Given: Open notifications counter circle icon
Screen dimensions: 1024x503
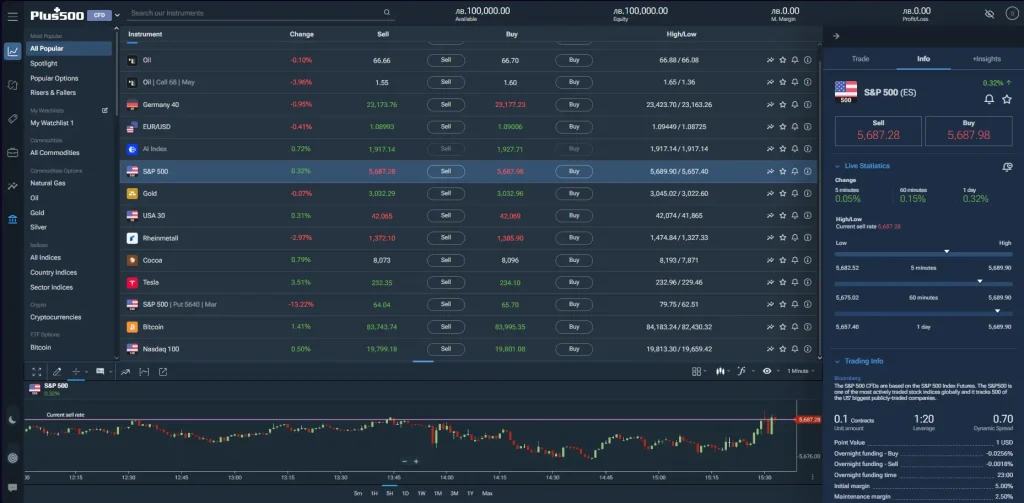Looking at the screenshot, I should [x=1011, y=14].
